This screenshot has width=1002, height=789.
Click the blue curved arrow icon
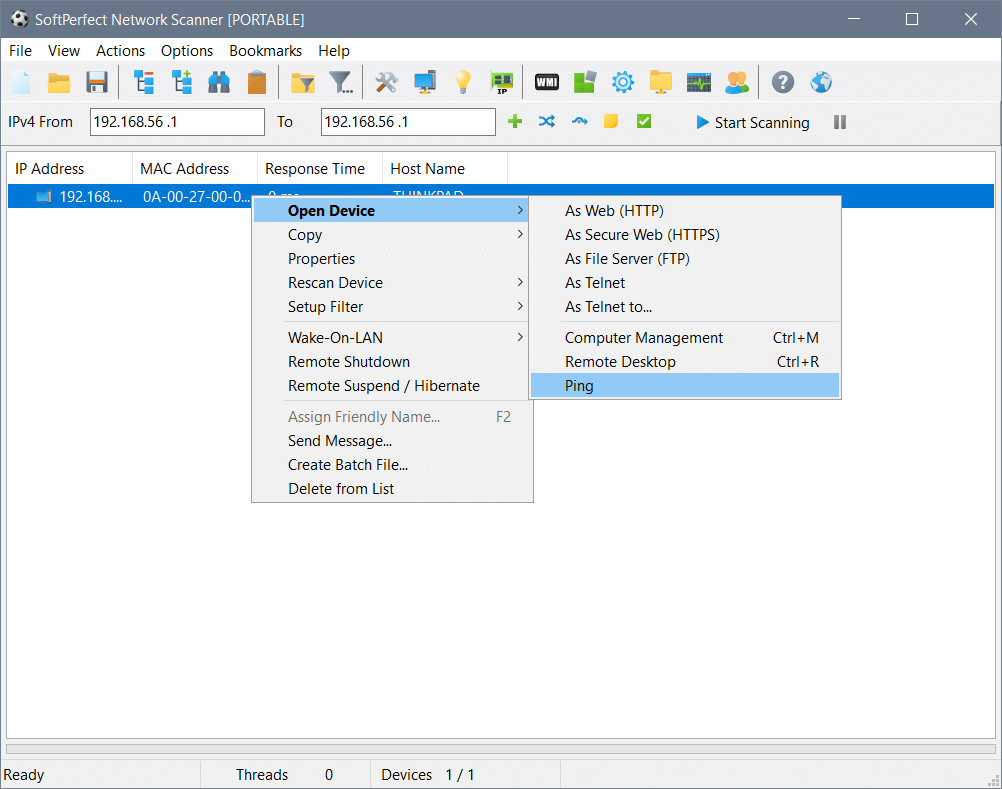(x=580, y=121)
